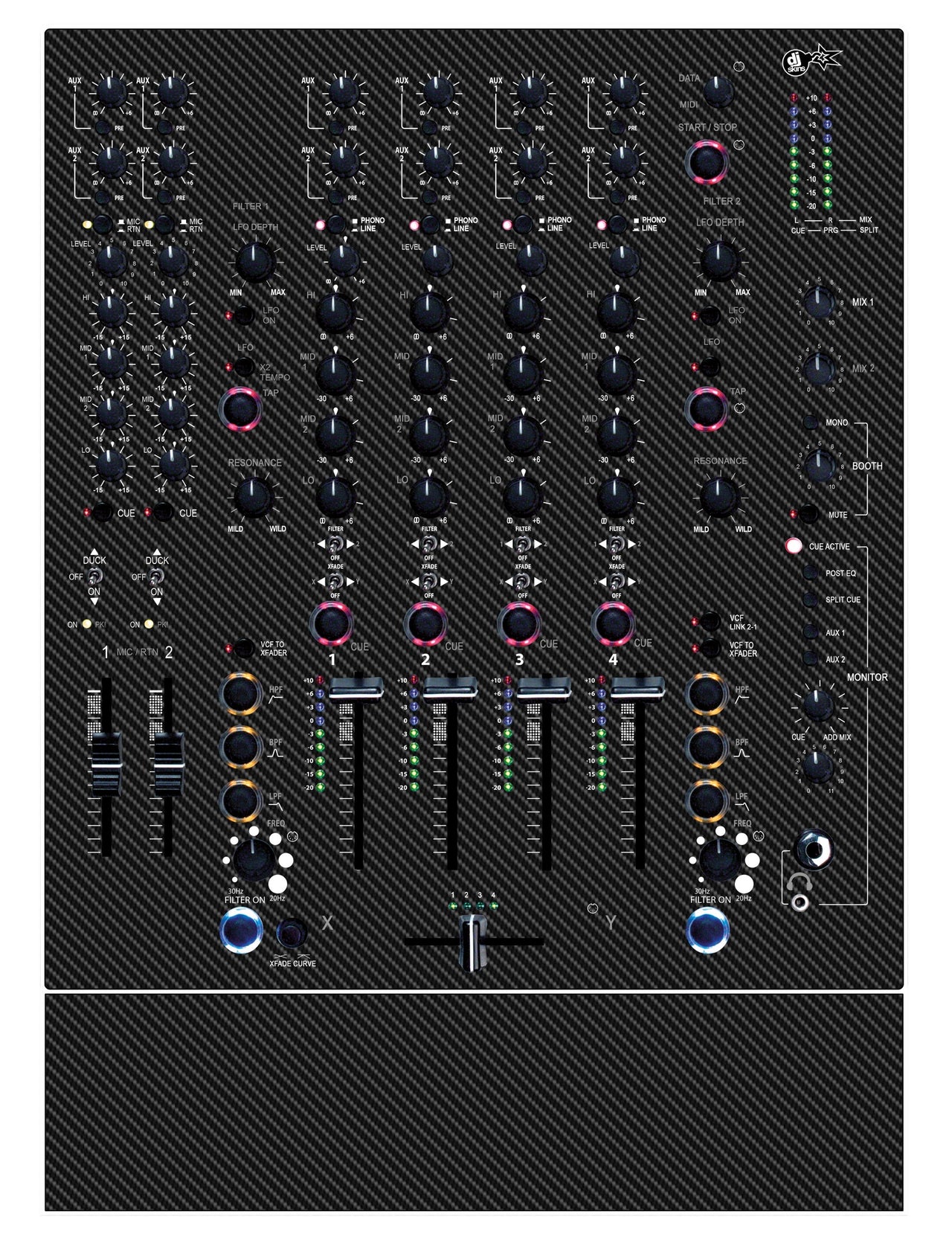952x1246 pixels.
Task: Activate channel 1 CUE button
Action: [x=331, y=623]
